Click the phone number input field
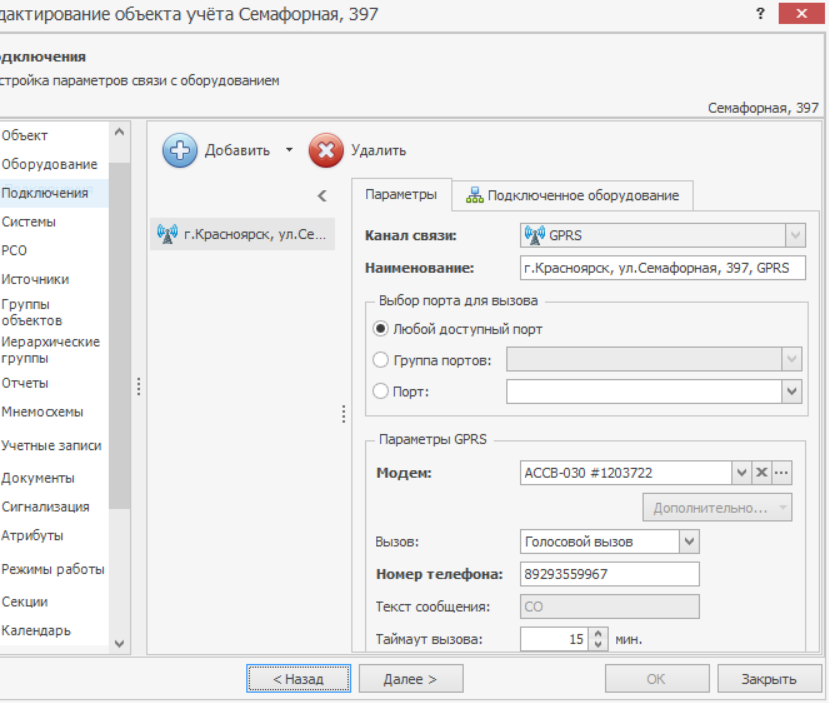Image resolution: width=829 pixels, height=703 pixels. [609, 574]
